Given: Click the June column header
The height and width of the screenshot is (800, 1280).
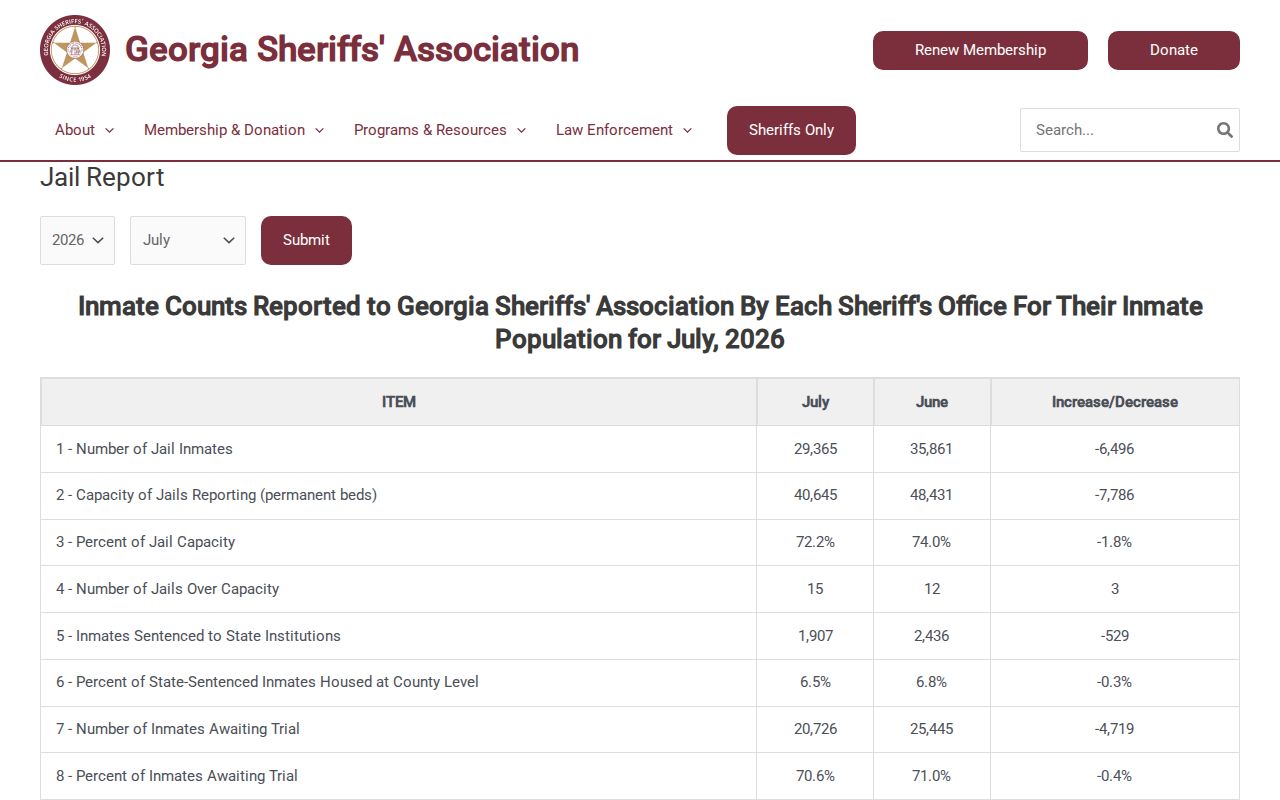Looking at the screenshot, I should point(932,402).
